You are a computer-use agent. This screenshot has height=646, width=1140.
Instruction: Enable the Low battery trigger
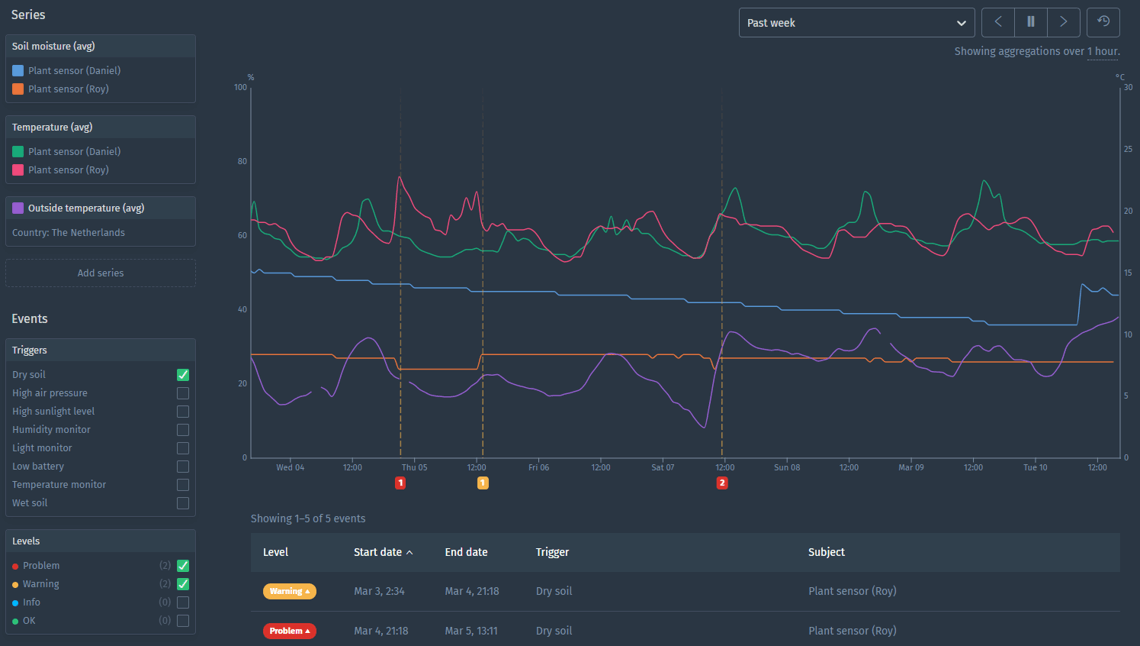coord(183,467)
